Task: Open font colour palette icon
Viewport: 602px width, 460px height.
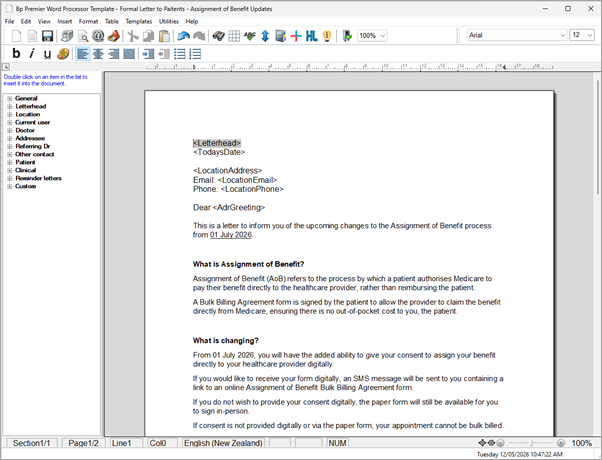Action: 63,54
